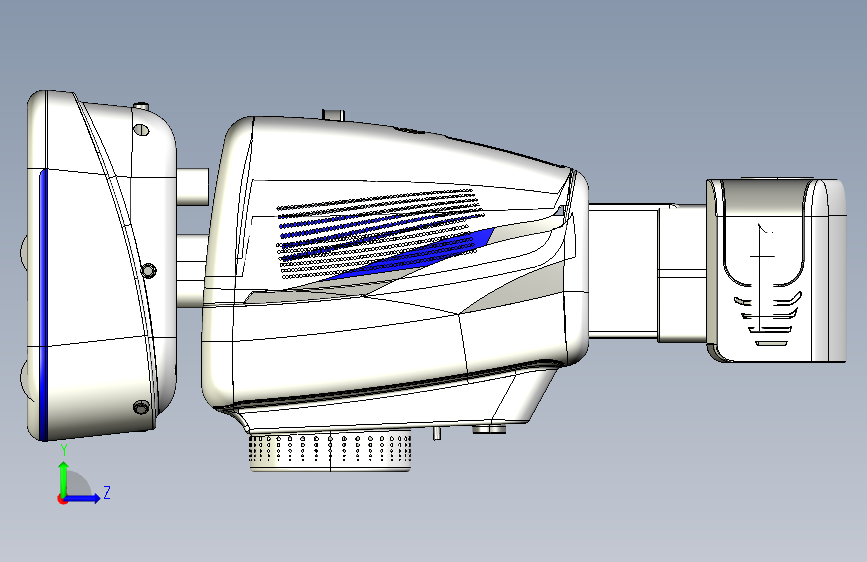Screen dimensions: 867x562
Task: Click the blue Z axis arrow of the triad
Action: pyautogui.click(x=83, y=498)
